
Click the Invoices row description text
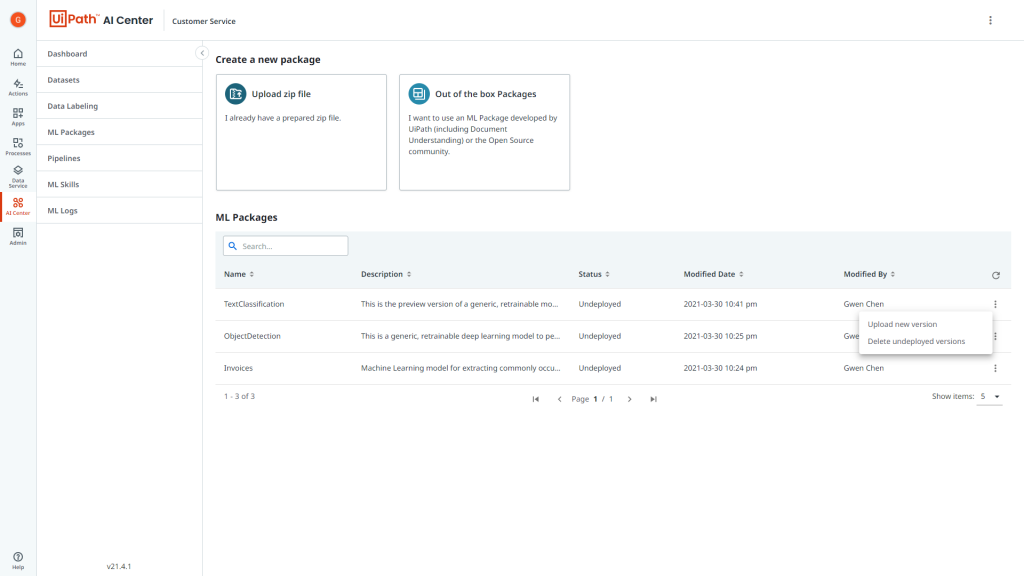(x=460, y=368)
